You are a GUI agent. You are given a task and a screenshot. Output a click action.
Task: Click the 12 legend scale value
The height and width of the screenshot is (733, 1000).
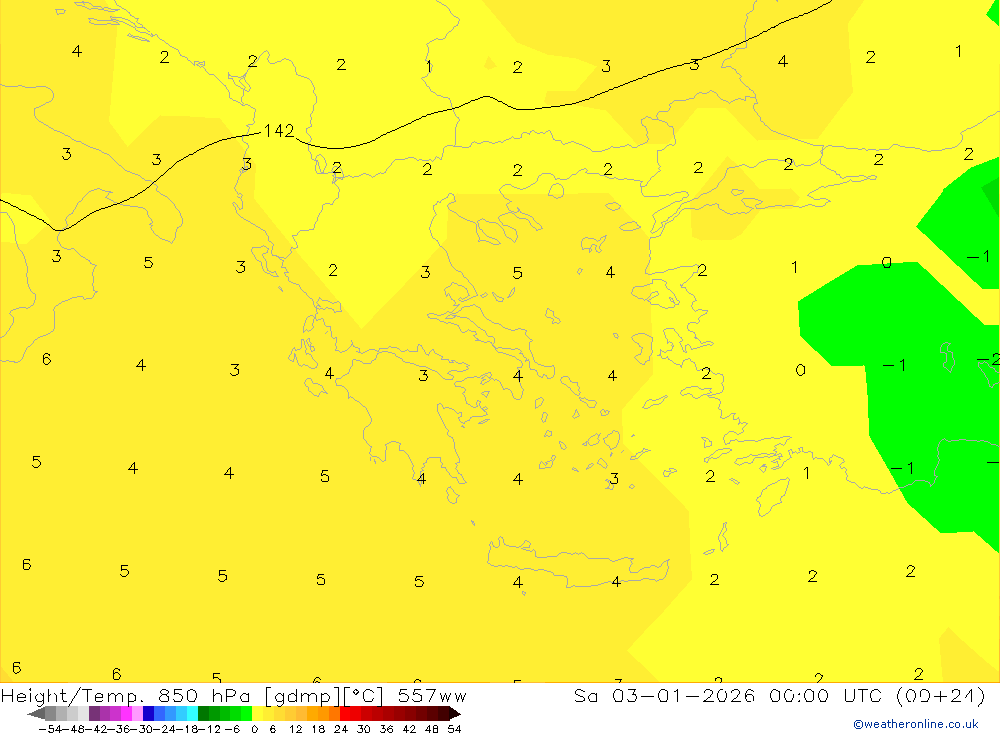[x=295, y=729]
